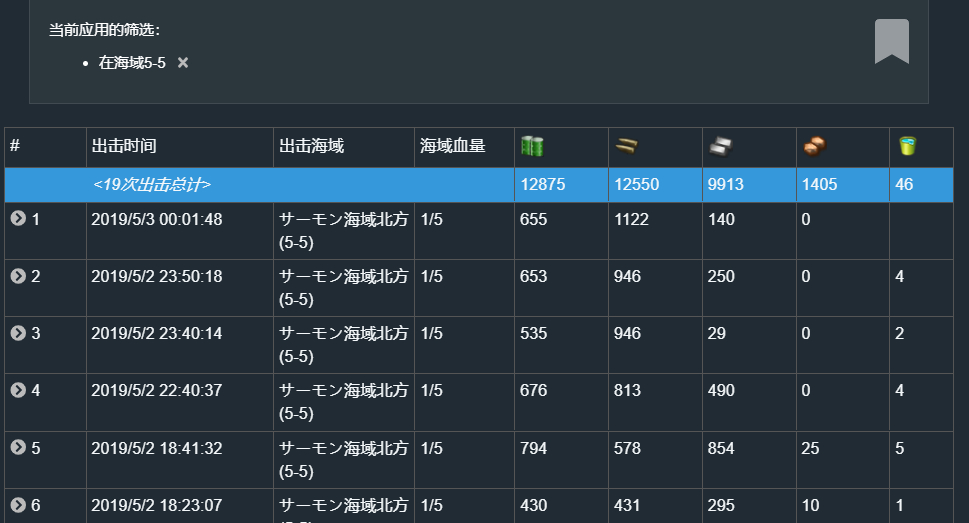Click sea area cell in row 1
Image resolution: width=969 pixels, height=523 pixels.
(x=344, y=231)
